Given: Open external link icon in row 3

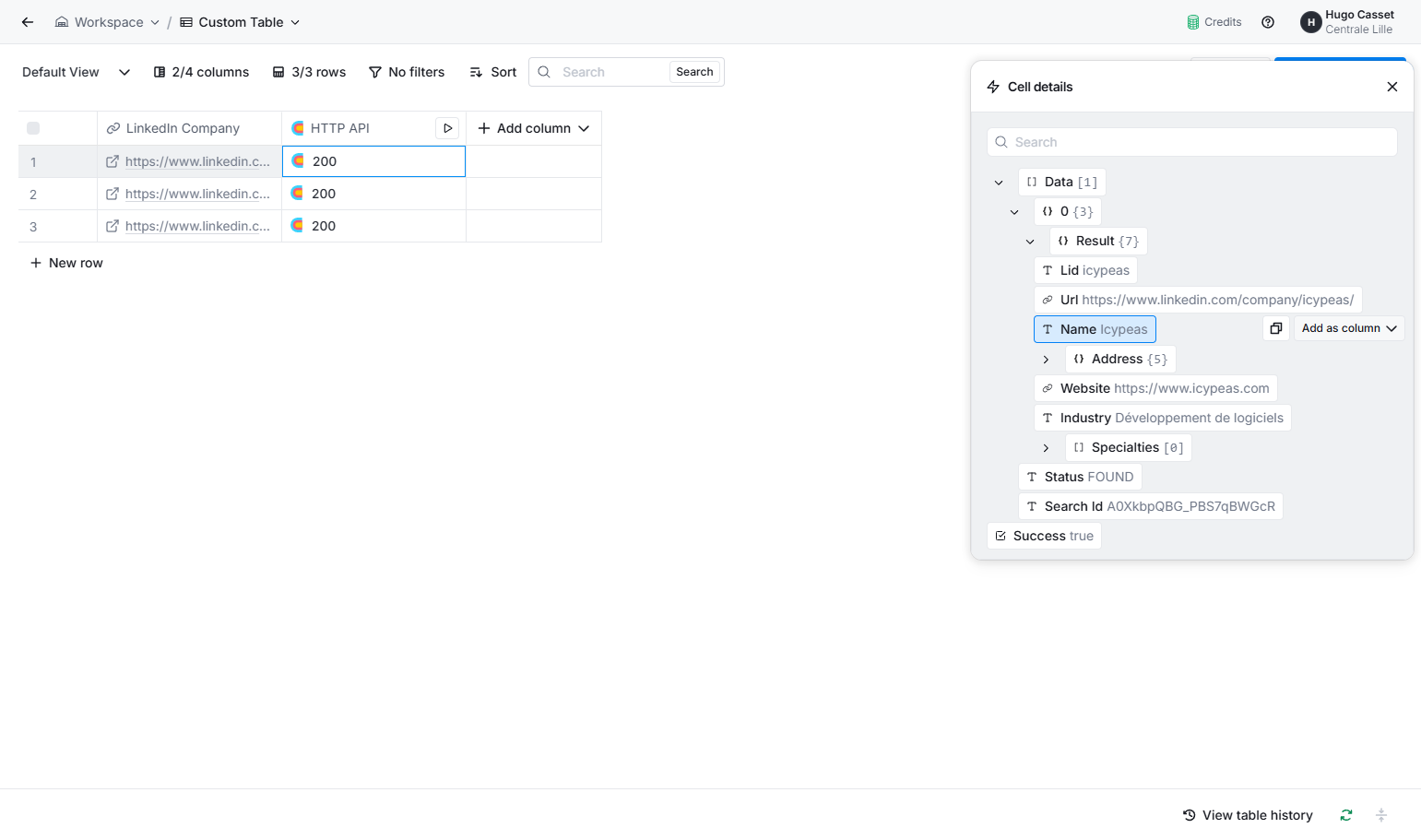Looking at the screenshot, I should point(112,226).
